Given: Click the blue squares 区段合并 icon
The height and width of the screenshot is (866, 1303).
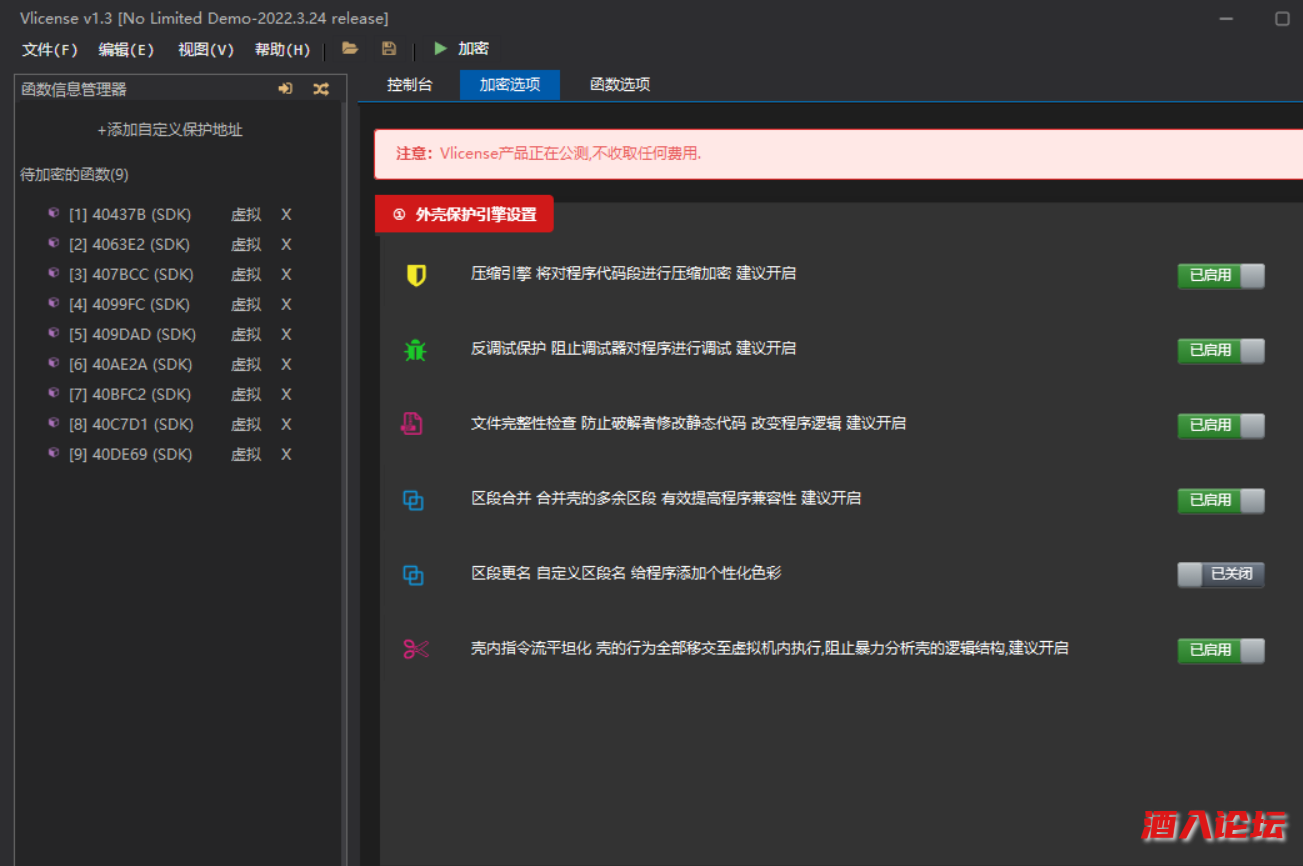Looking at the screenshot, I should pyautogui.click(x=413, y=500).
